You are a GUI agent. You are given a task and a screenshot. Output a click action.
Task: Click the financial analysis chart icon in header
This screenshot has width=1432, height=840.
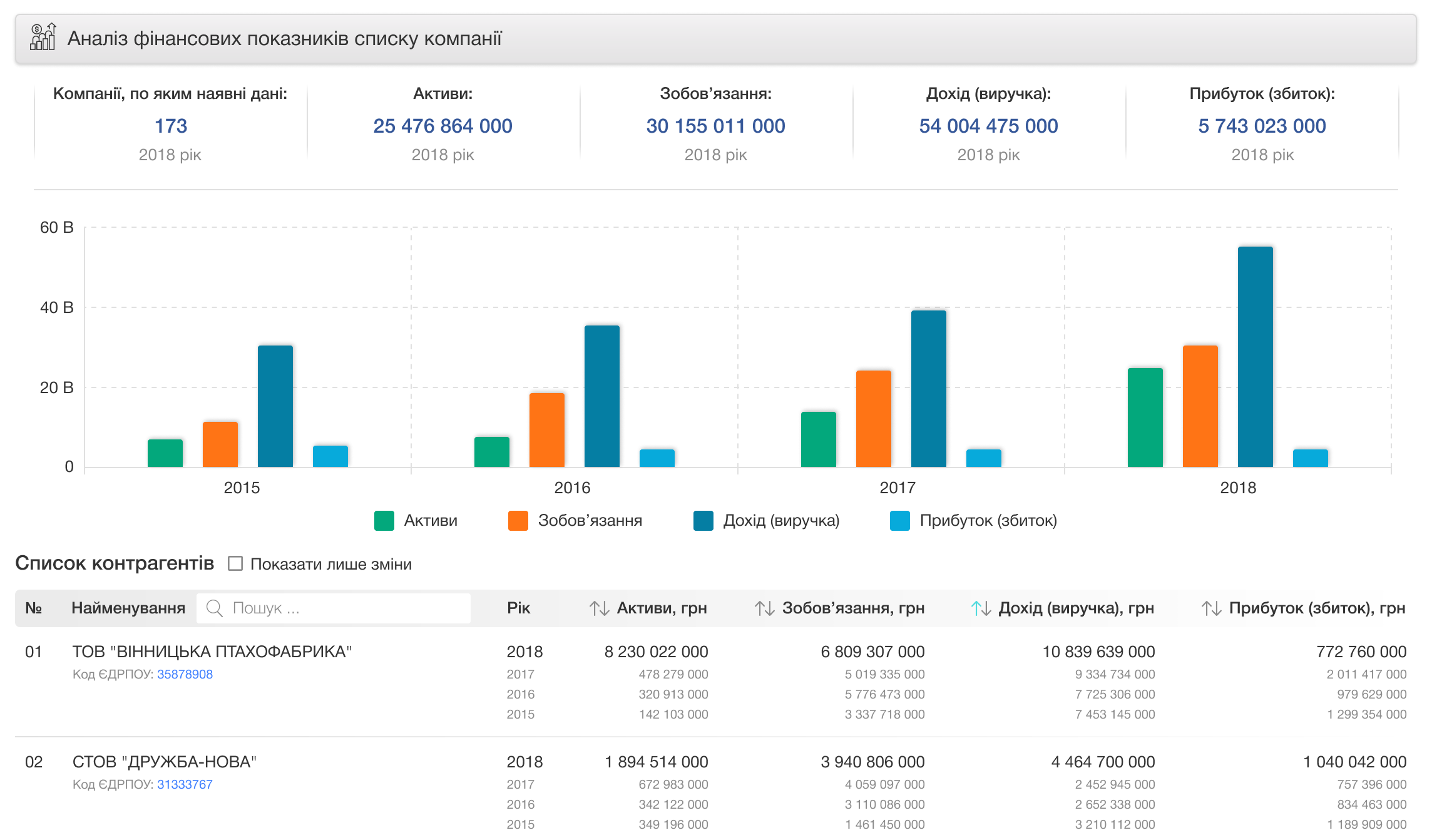click(x=43, y=38)
